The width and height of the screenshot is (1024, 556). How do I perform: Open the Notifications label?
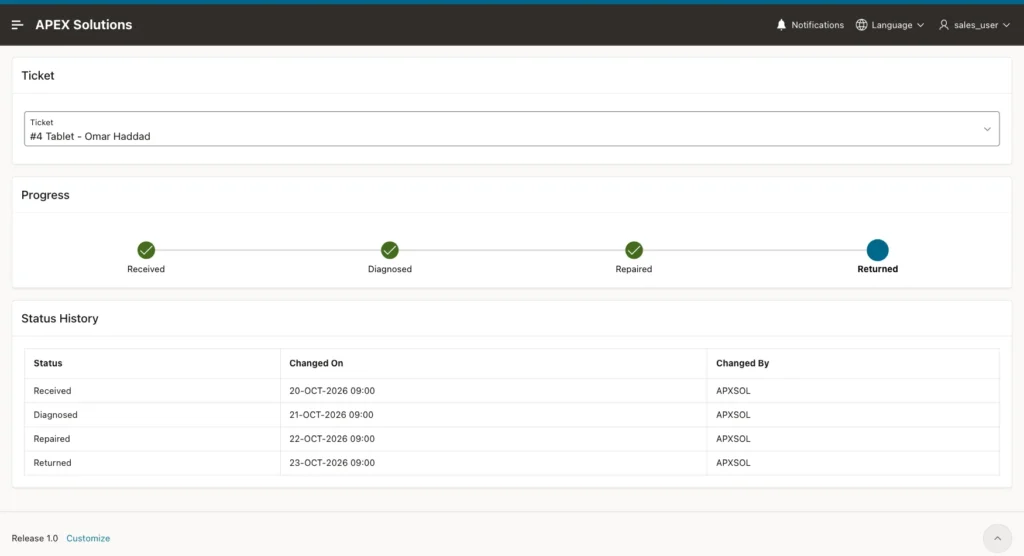tap(818, 25)
